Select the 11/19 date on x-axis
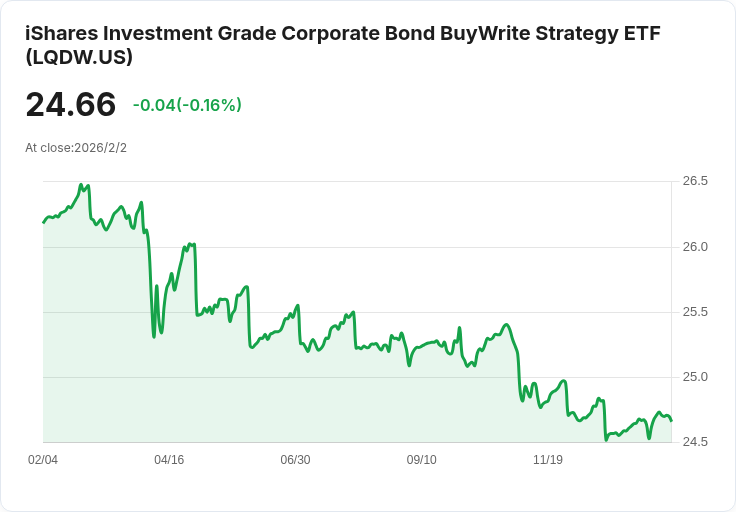This screenshot has width=736, height=512. [x=548, y=460]
